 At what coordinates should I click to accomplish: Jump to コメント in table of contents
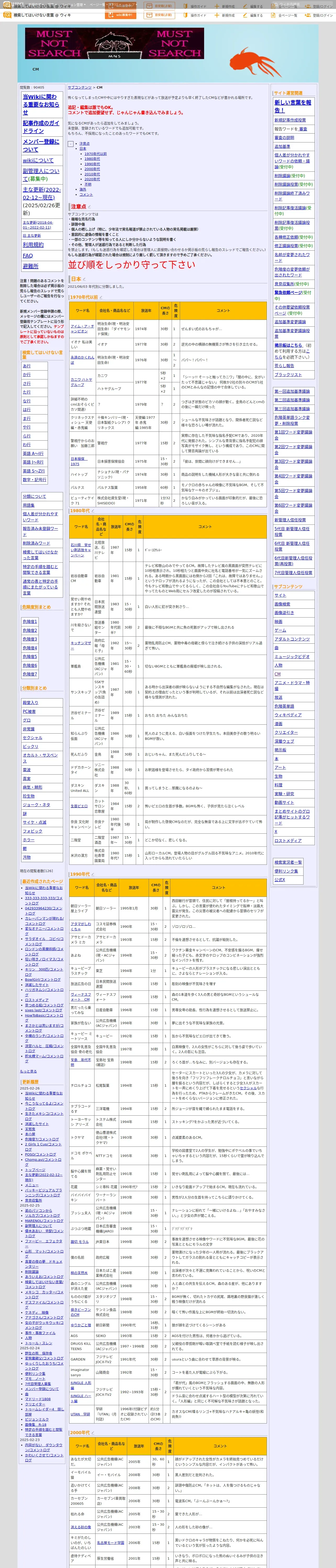(86, 195)
